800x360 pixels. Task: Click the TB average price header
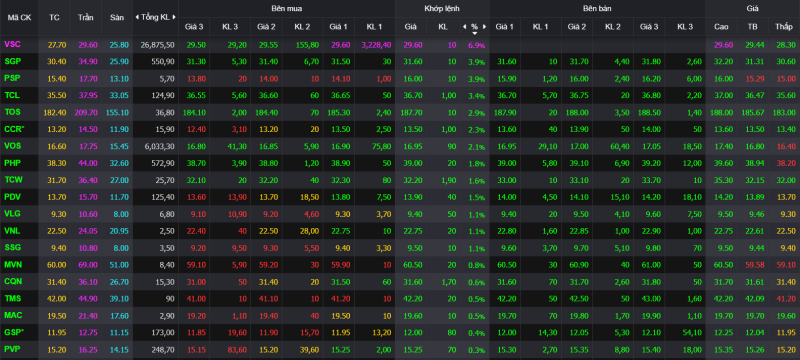click(752, 26)
